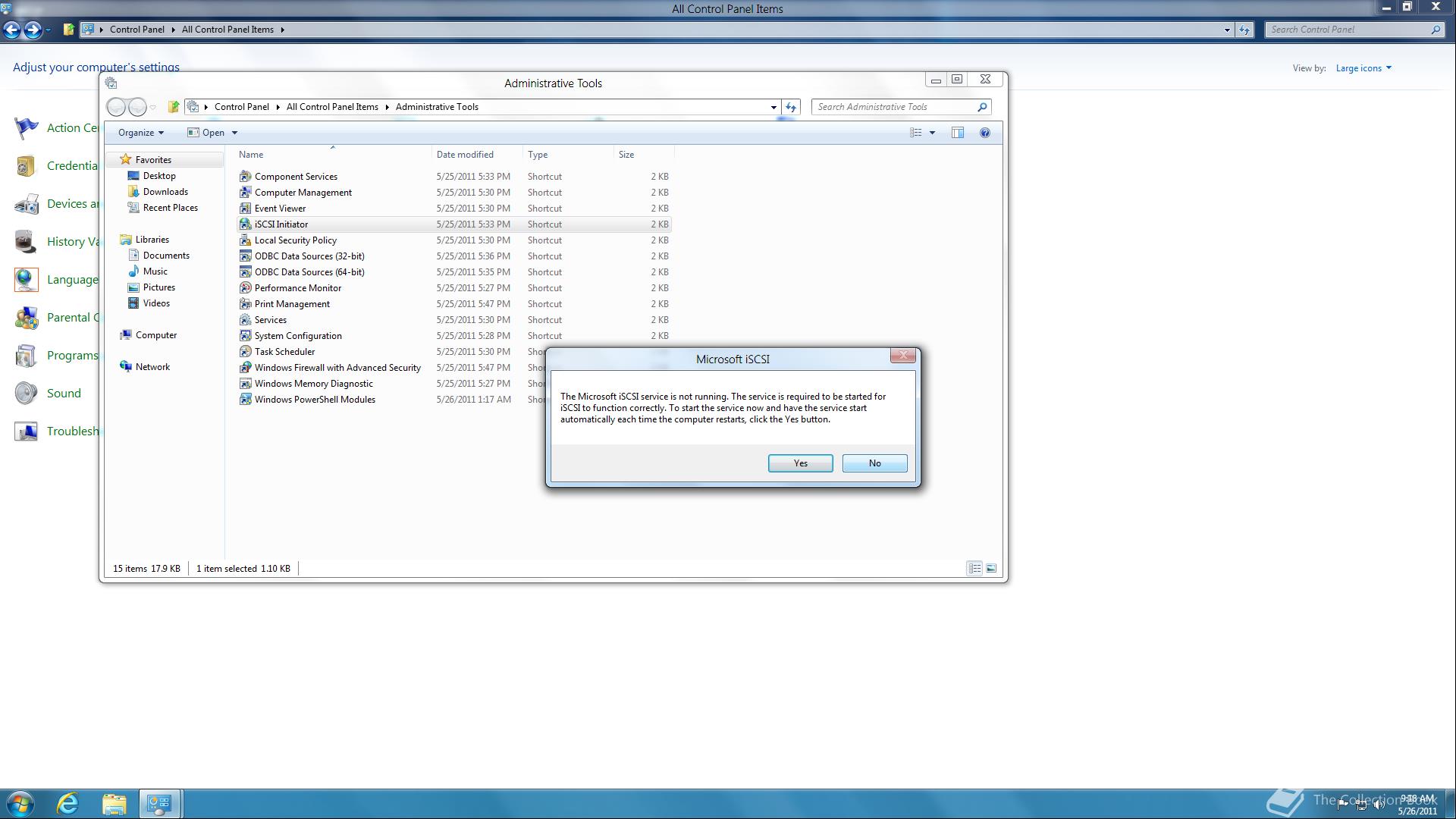
Task: Open the Music library
Action: click(x=155, y=271)
